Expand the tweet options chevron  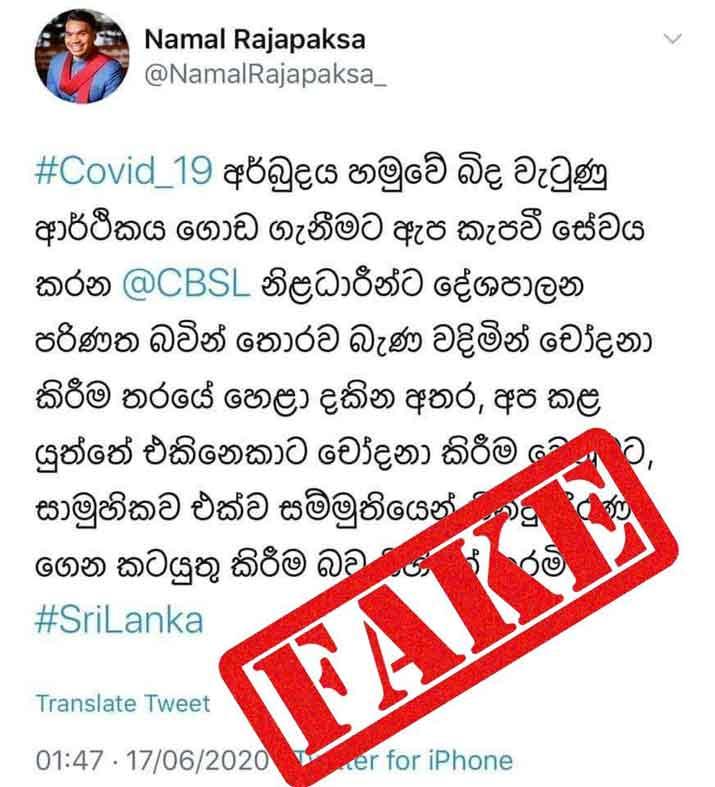click(x=672, y=38)
